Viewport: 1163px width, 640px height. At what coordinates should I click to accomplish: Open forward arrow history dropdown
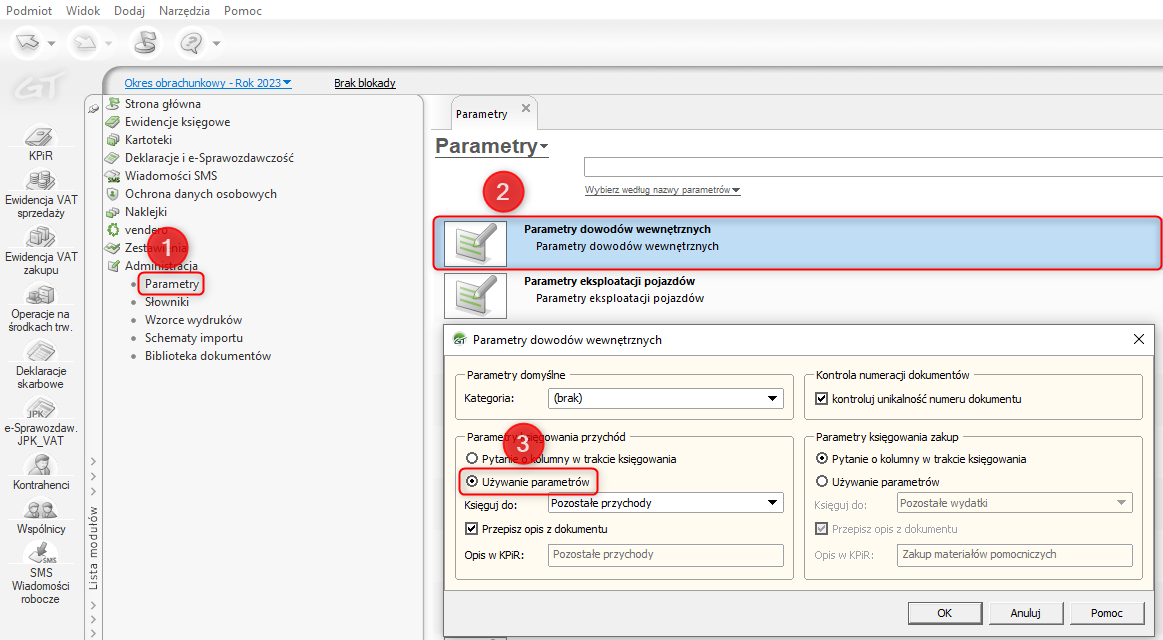(108, 44)
